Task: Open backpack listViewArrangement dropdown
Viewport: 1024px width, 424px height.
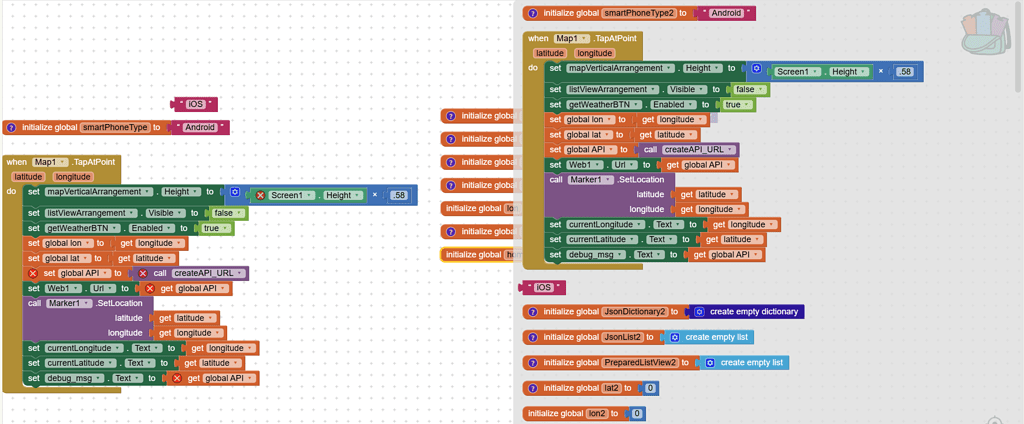Action: coord(611,90)
